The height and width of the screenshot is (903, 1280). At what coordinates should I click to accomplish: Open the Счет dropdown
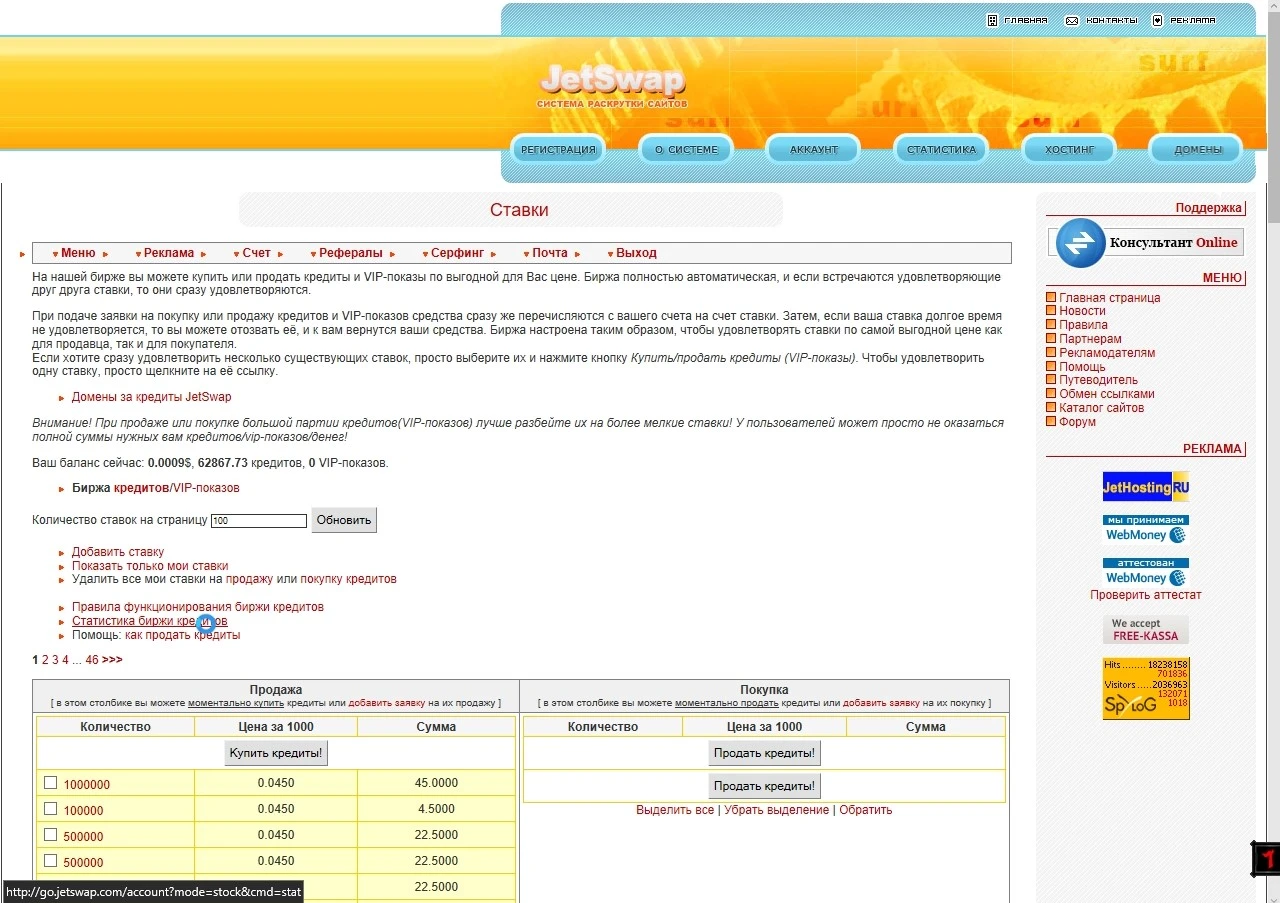pos(256,253)
